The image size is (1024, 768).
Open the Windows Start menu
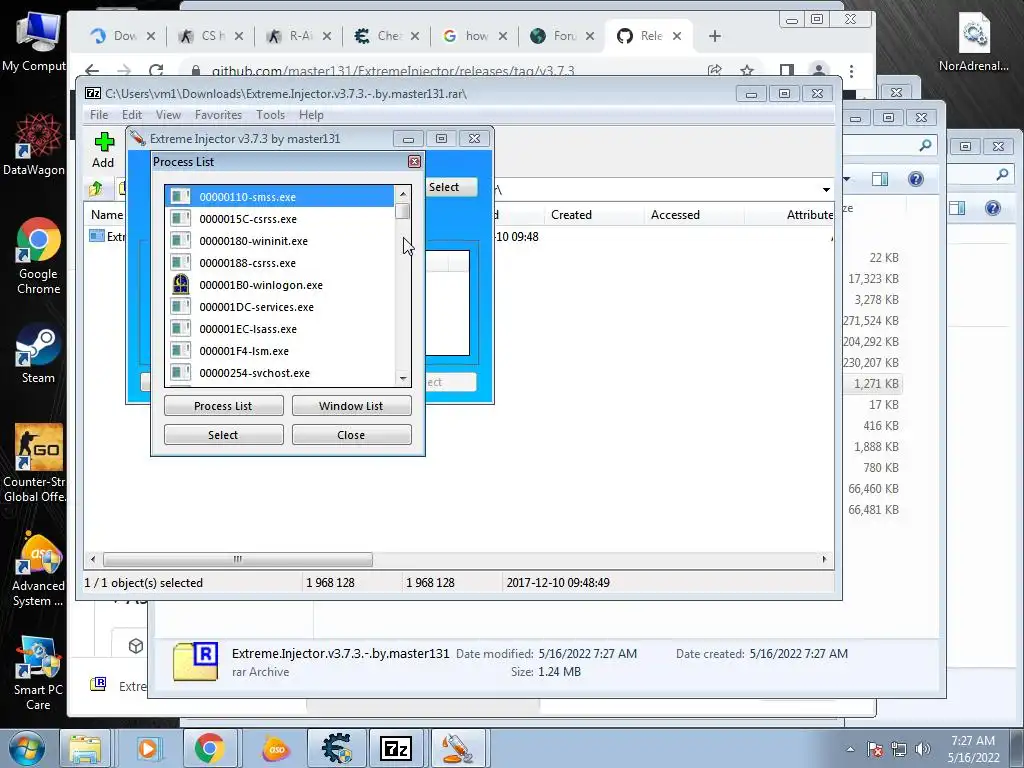click(x=26, y=748)
